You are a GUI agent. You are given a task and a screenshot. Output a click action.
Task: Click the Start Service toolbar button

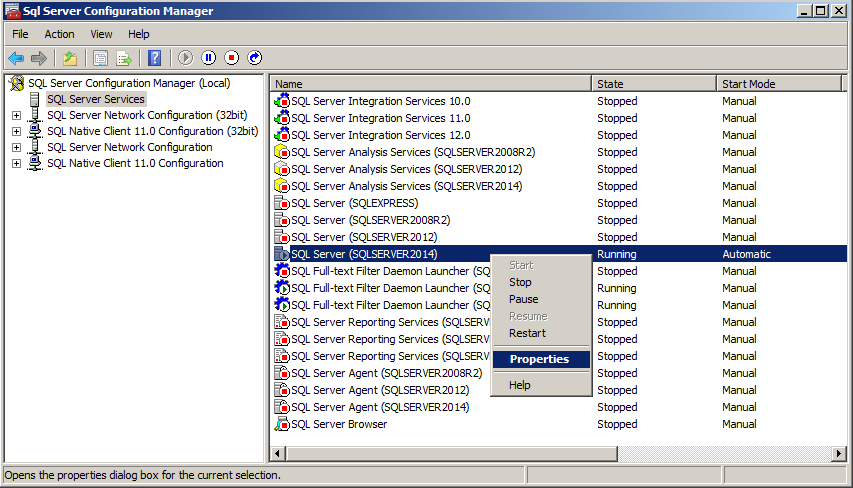click(186, 58)
